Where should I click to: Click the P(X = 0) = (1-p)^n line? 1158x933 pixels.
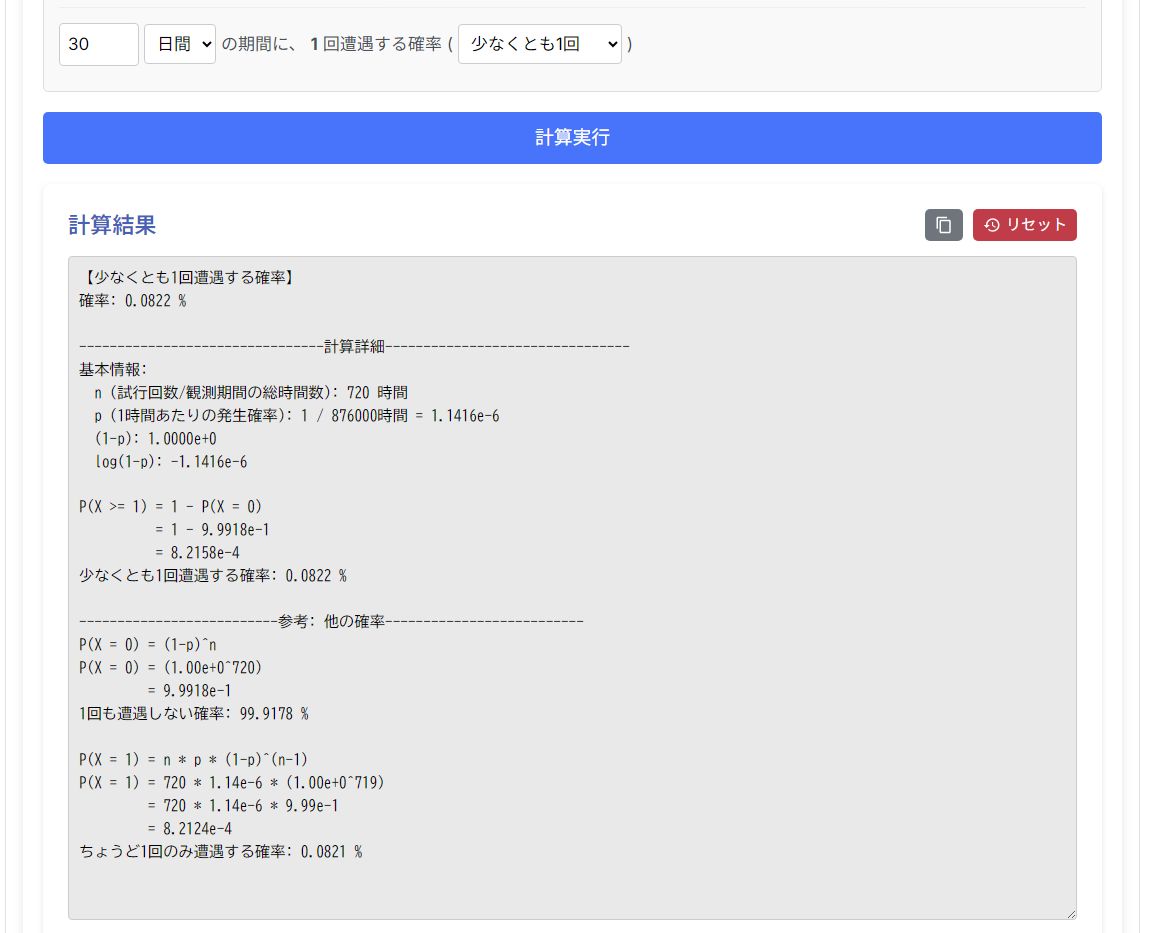pyautogui.click(x=148, y=644)
